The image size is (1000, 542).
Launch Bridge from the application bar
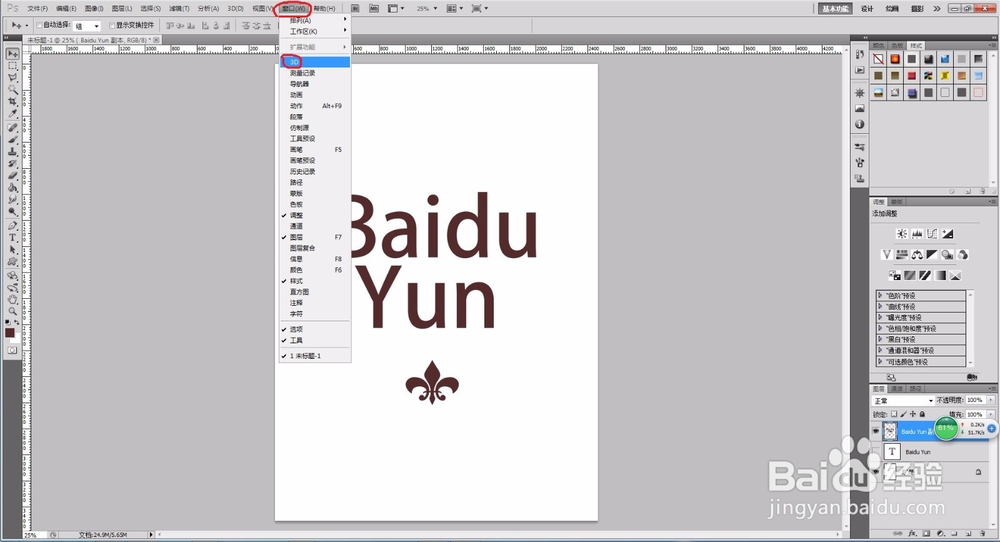click(x=355, y=8)
